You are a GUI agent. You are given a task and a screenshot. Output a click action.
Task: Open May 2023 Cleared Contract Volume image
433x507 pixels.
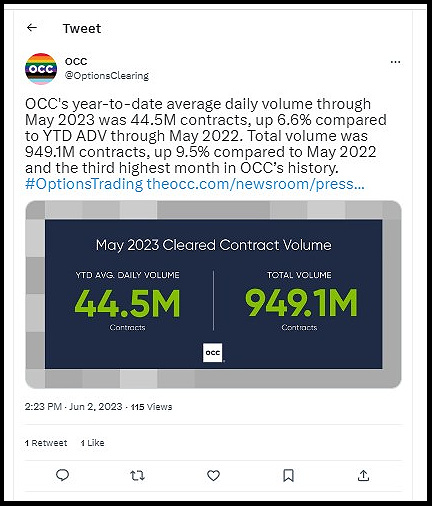(213, 294)
